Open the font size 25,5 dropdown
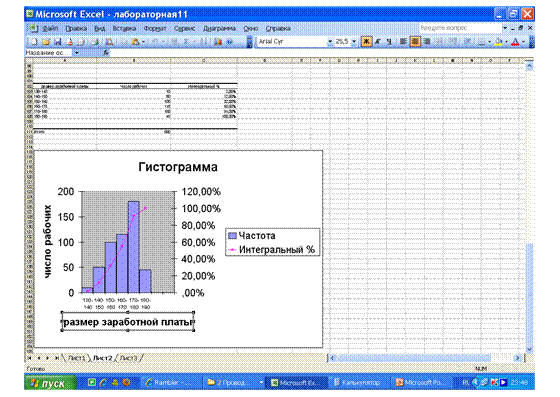This screenshot has height=397, width=560. pyautogui.click(x=354, y=42)
